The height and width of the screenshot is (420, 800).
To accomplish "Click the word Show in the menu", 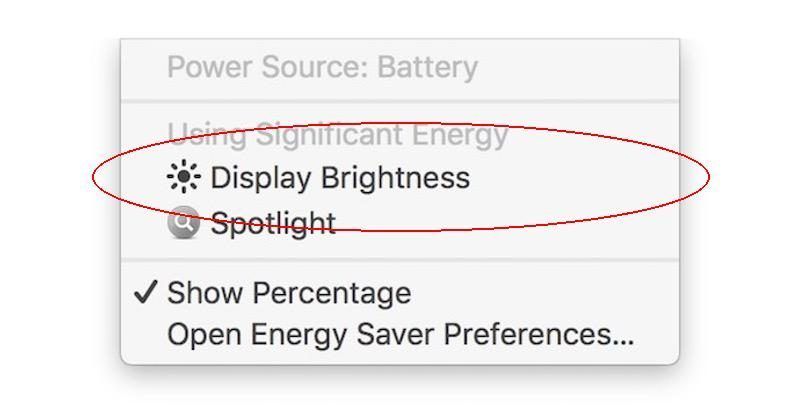I will 205,293.
